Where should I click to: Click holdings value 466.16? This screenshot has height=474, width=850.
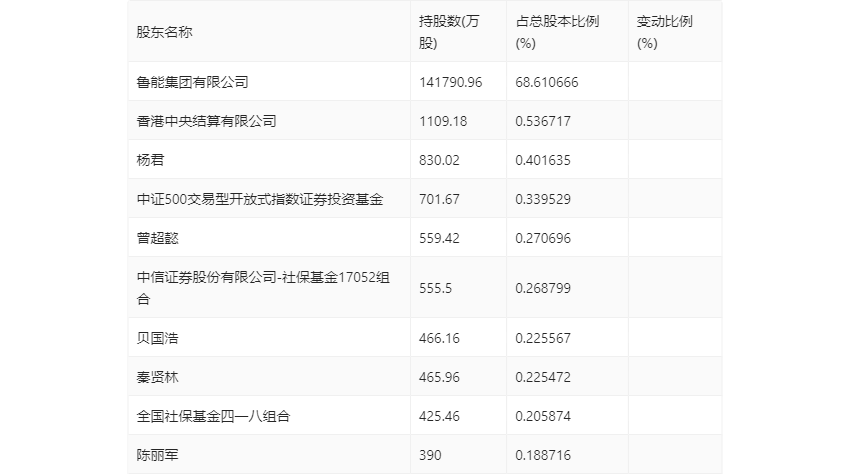pos(439,338)
